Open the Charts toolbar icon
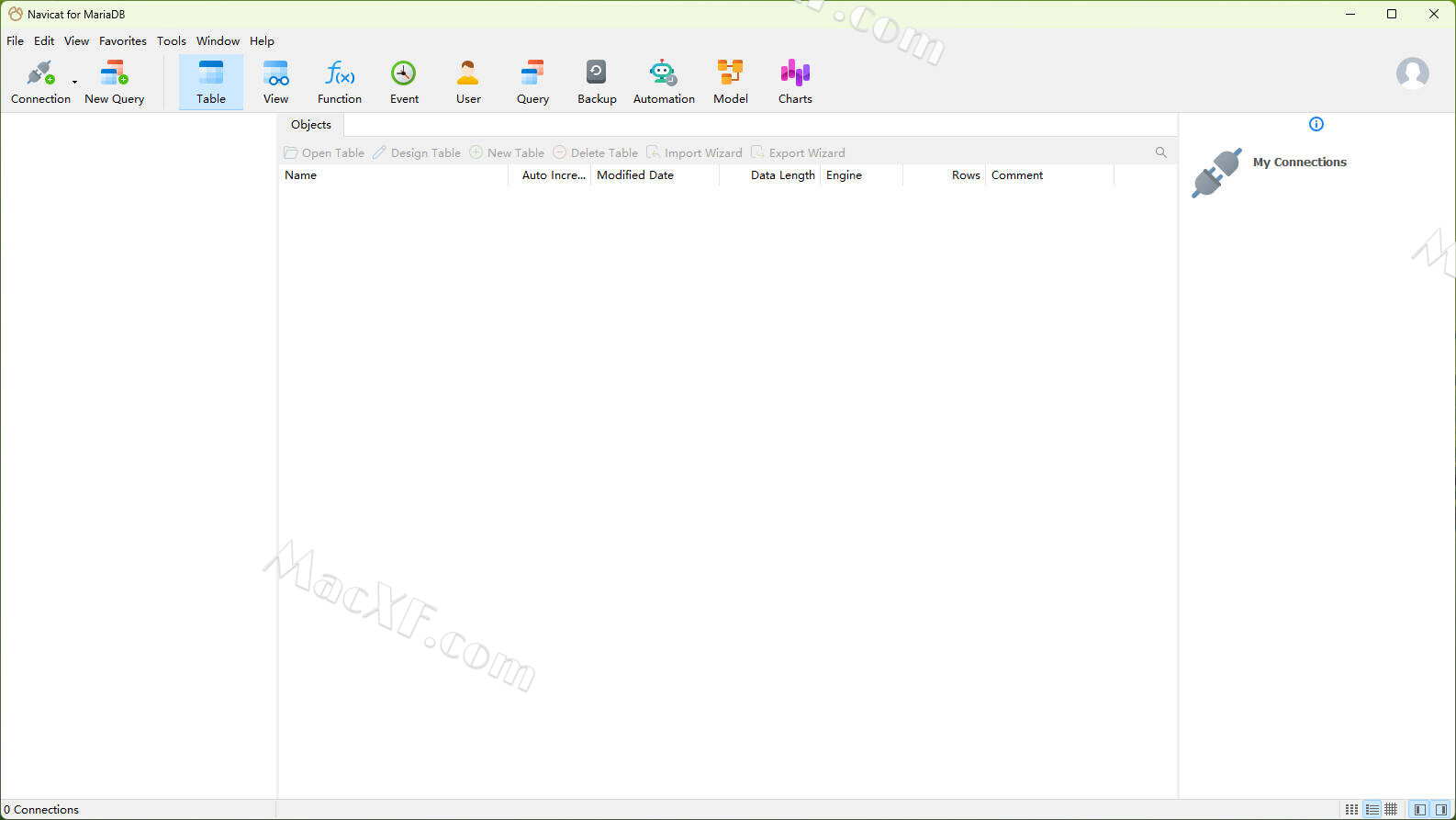1456x820 pixels. (795, 73)
